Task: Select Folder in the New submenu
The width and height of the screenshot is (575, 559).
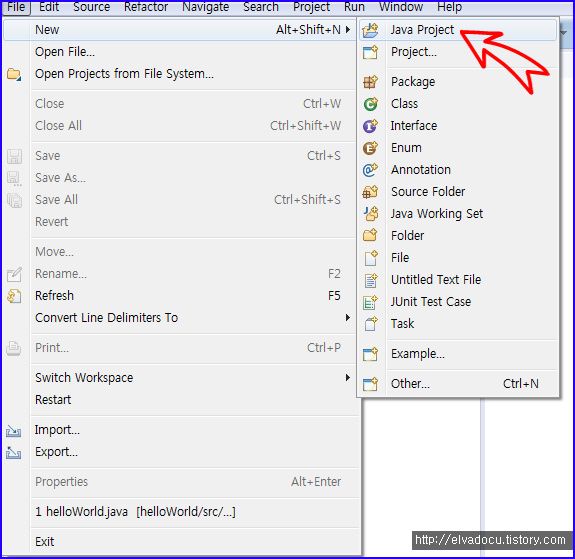Action: point(458,236)
